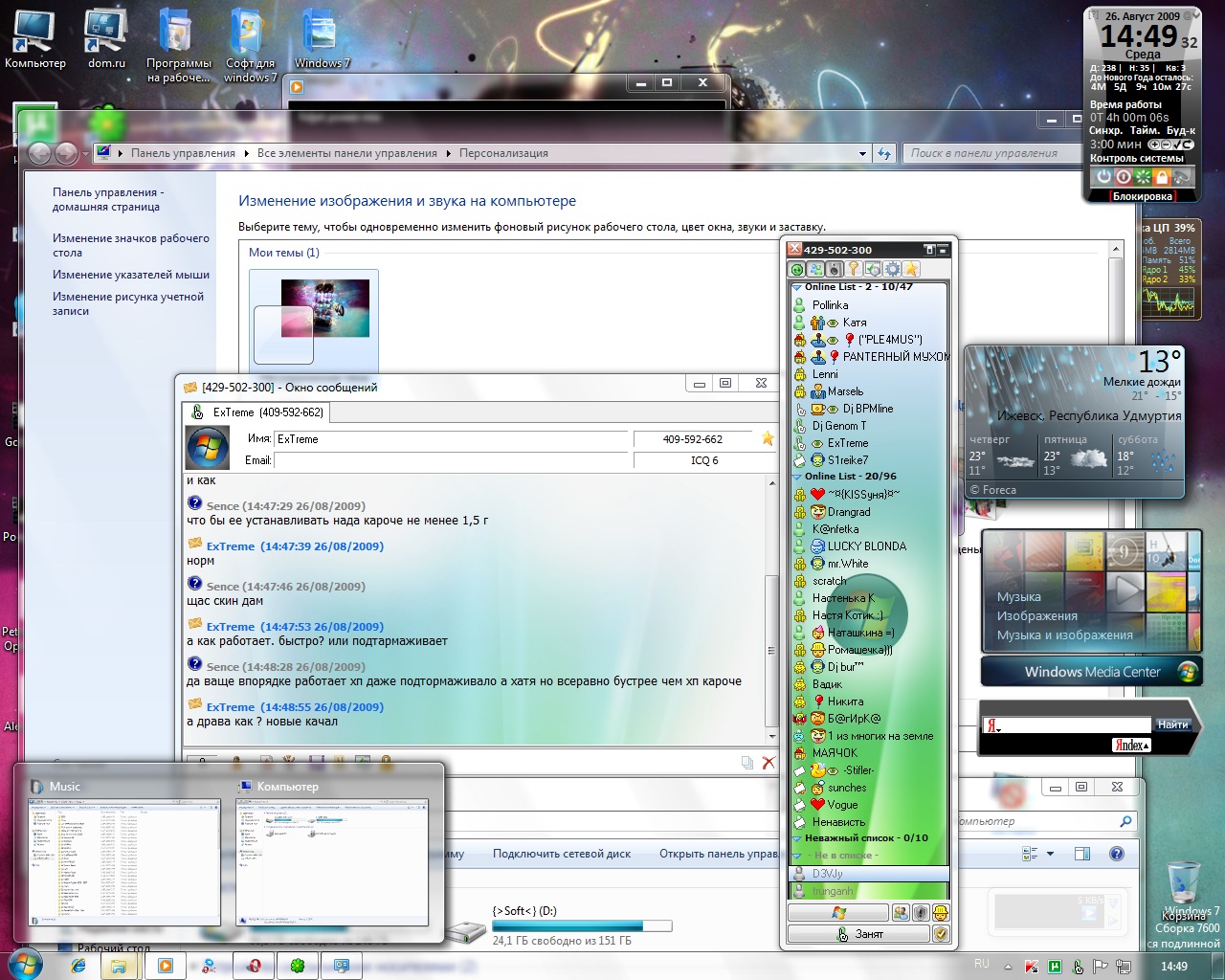The width and height of the screenshot is (1225, 980).
Task: Open the status menu button Занят
Action: (858, 934)
